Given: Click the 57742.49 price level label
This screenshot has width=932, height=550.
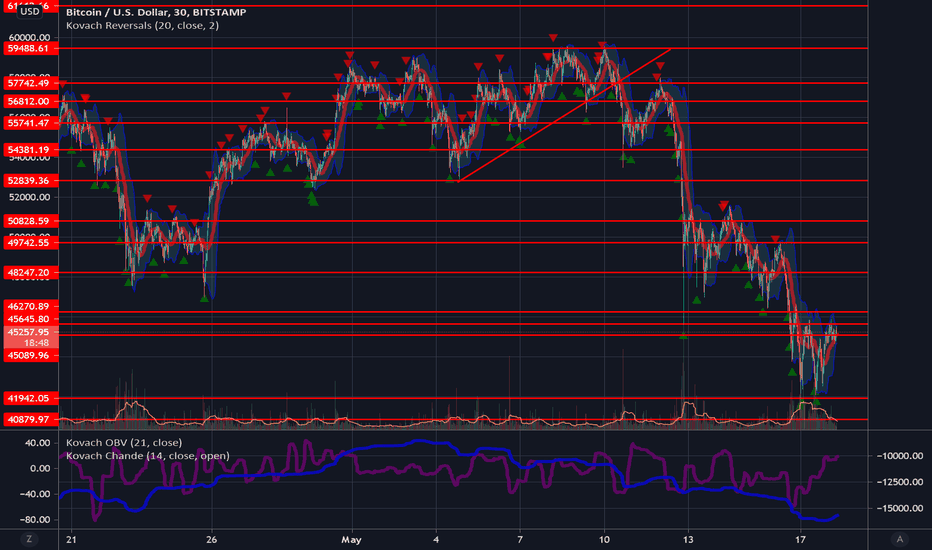Looking at the screenshot, I should click(x=31, y=83).
